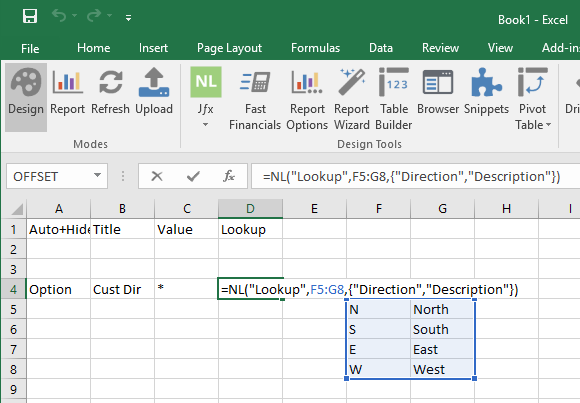Open the Redo history dropdown arrow
Screen dimensions: 580x403
(109, 16)
